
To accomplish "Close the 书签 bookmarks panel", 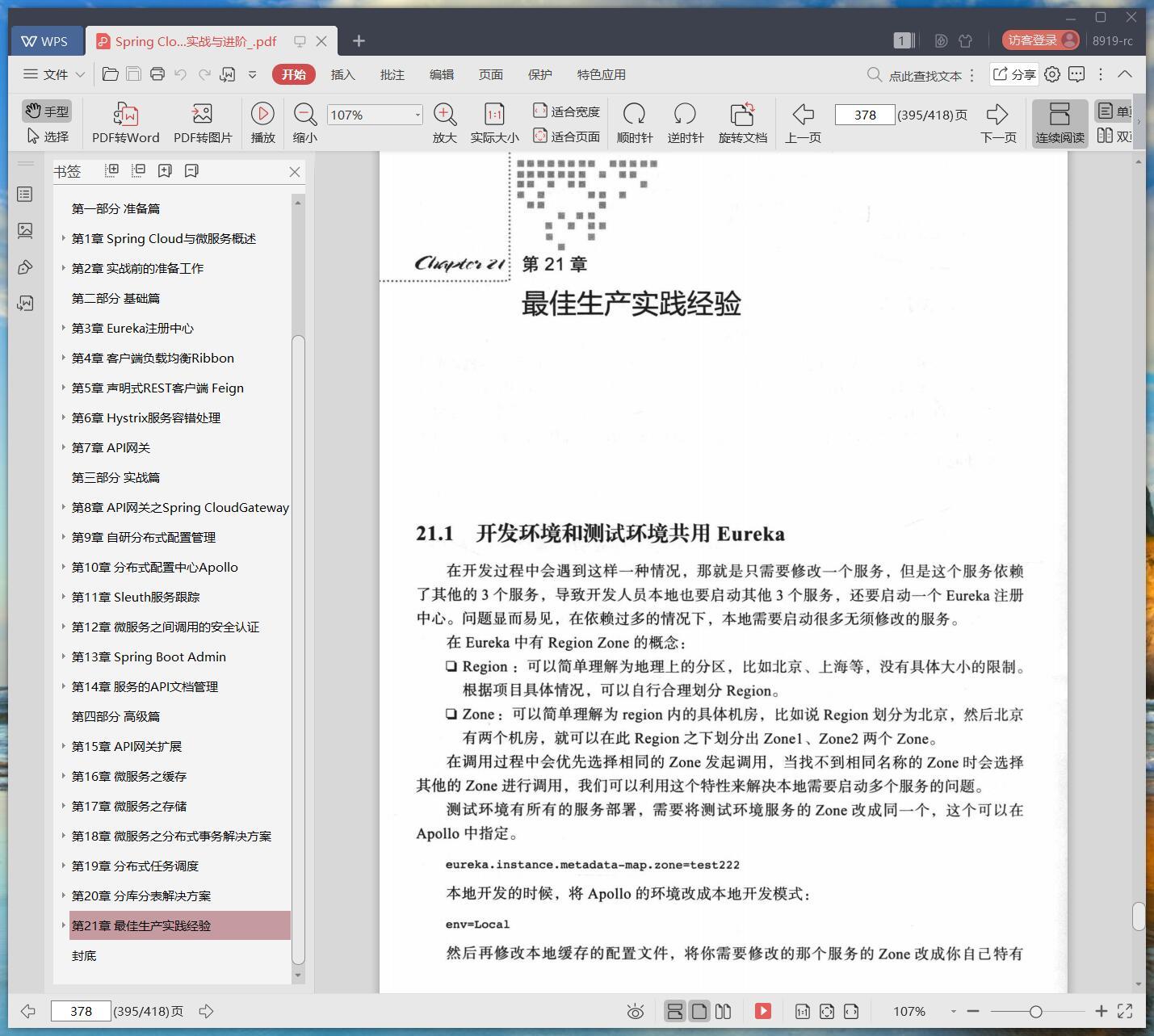I will 295,171.
